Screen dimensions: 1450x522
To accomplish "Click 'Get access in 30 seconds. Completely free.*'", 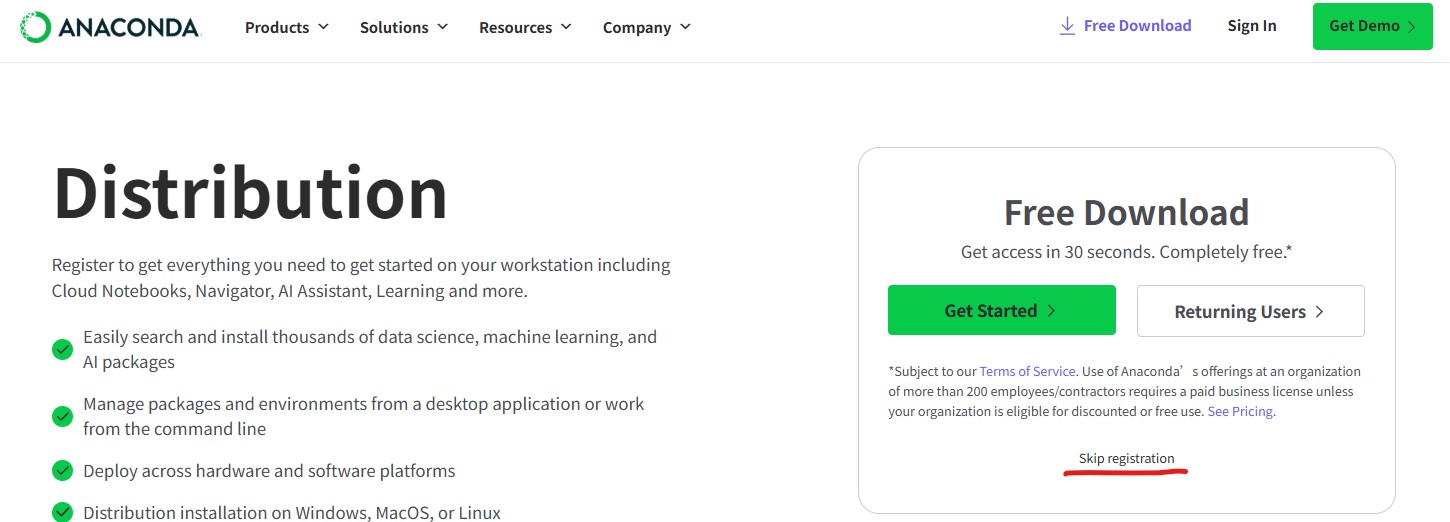I will pos(1126,252).
